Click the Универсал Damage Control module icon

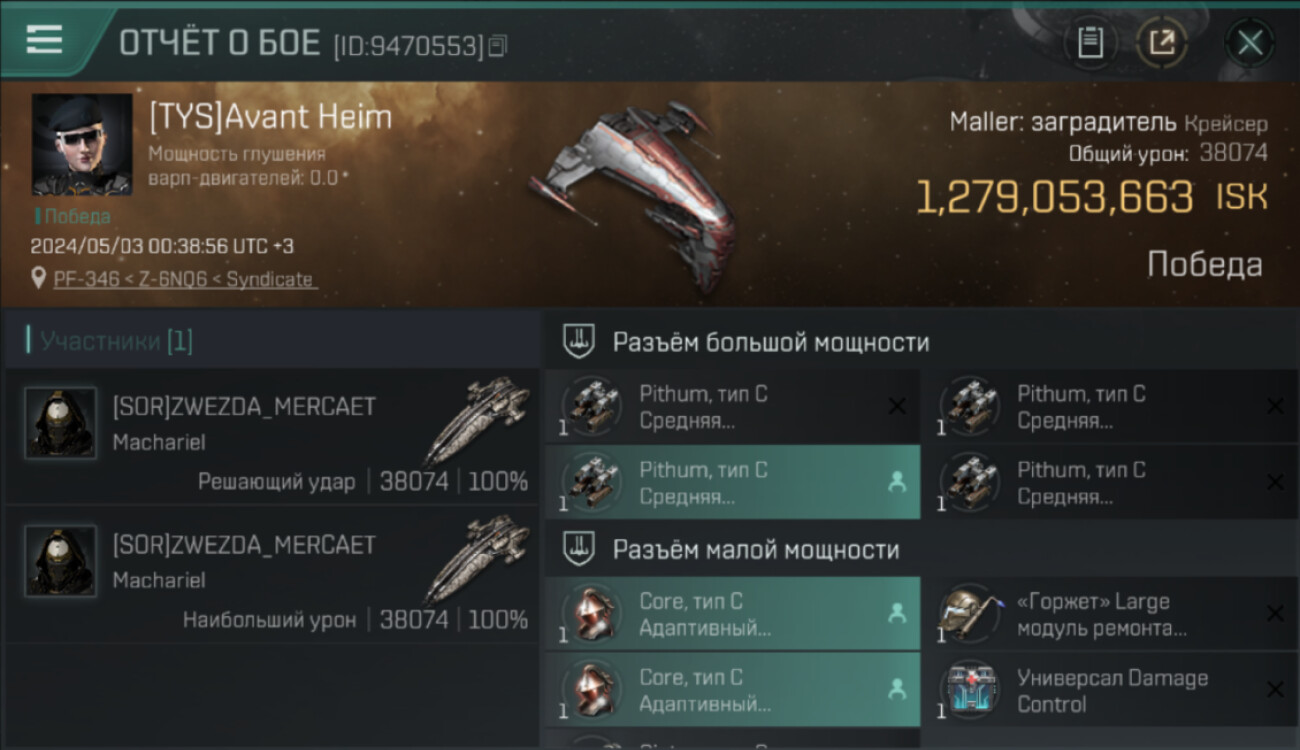[x=970, y=690]
